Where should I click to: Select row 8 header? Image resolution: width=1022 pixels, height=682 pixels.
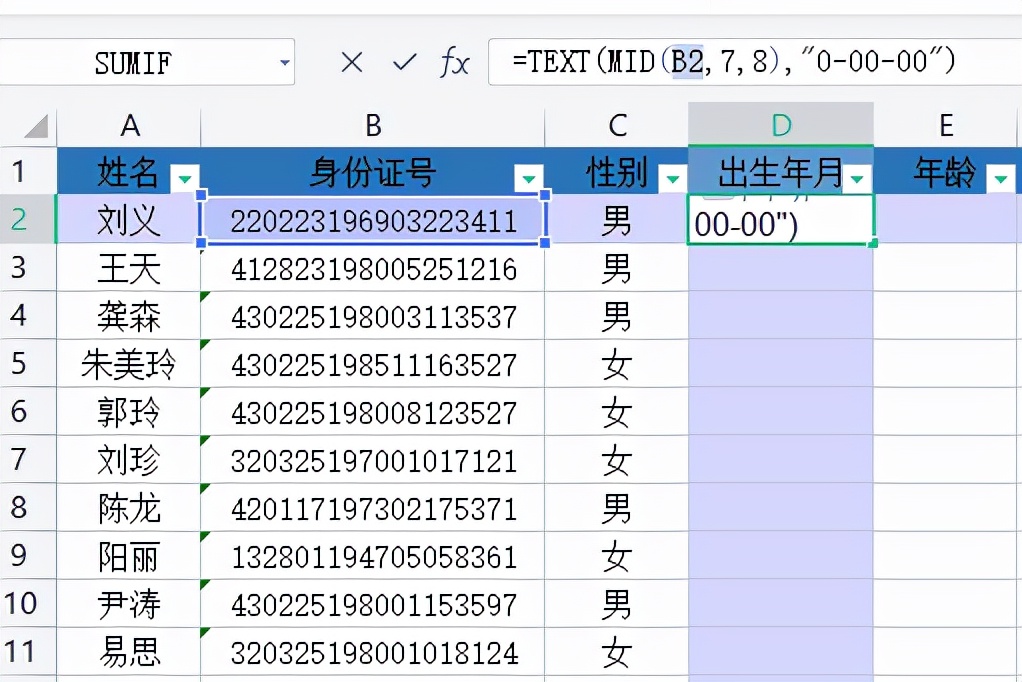(28, 507)
